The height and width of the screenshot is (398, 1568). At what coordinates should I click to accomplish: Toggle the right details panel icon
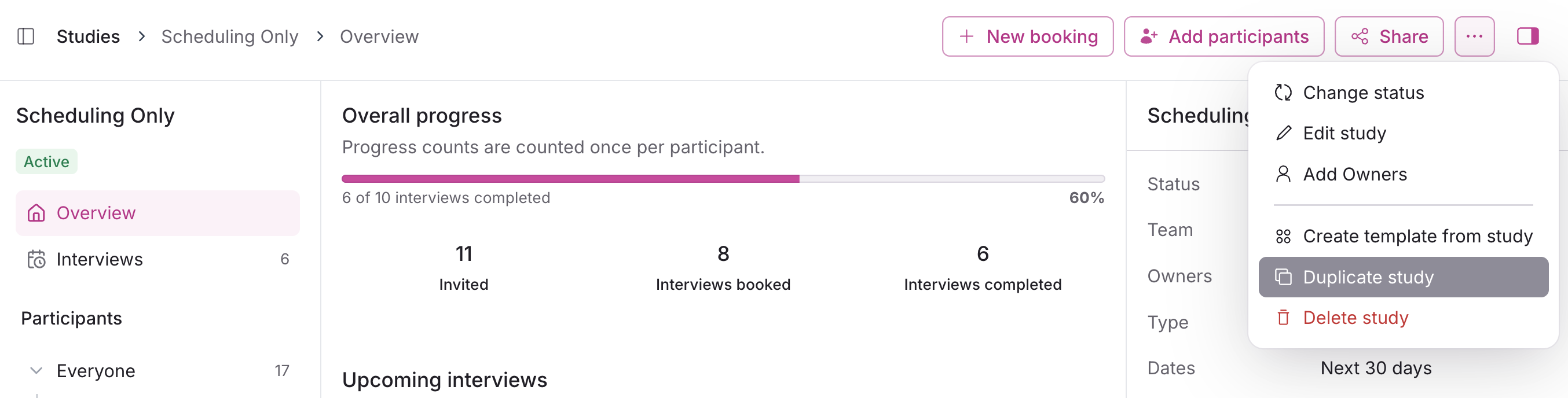(1527, 36)
